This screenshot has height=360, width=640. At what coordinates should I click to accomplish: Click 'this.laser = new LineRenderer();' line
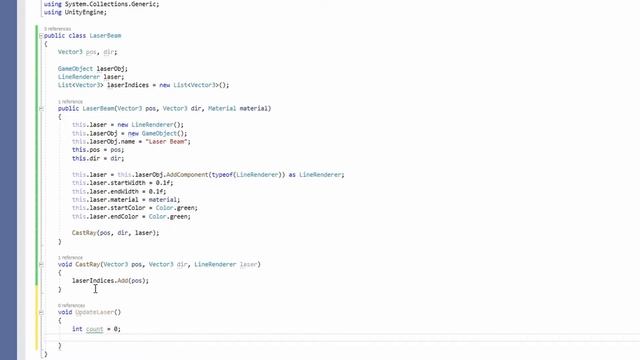(x=128, y=124)
